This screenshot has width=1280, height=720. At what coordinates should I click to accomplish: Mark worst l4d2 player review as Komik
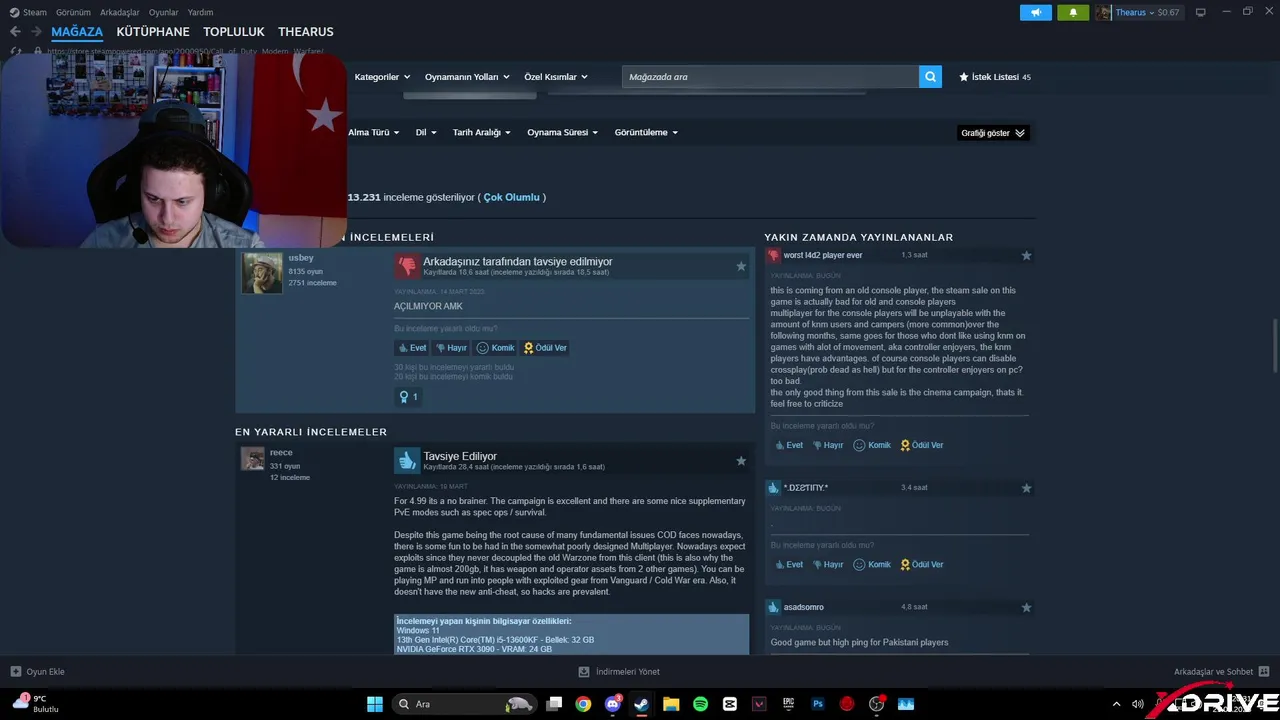coord(872,445)
